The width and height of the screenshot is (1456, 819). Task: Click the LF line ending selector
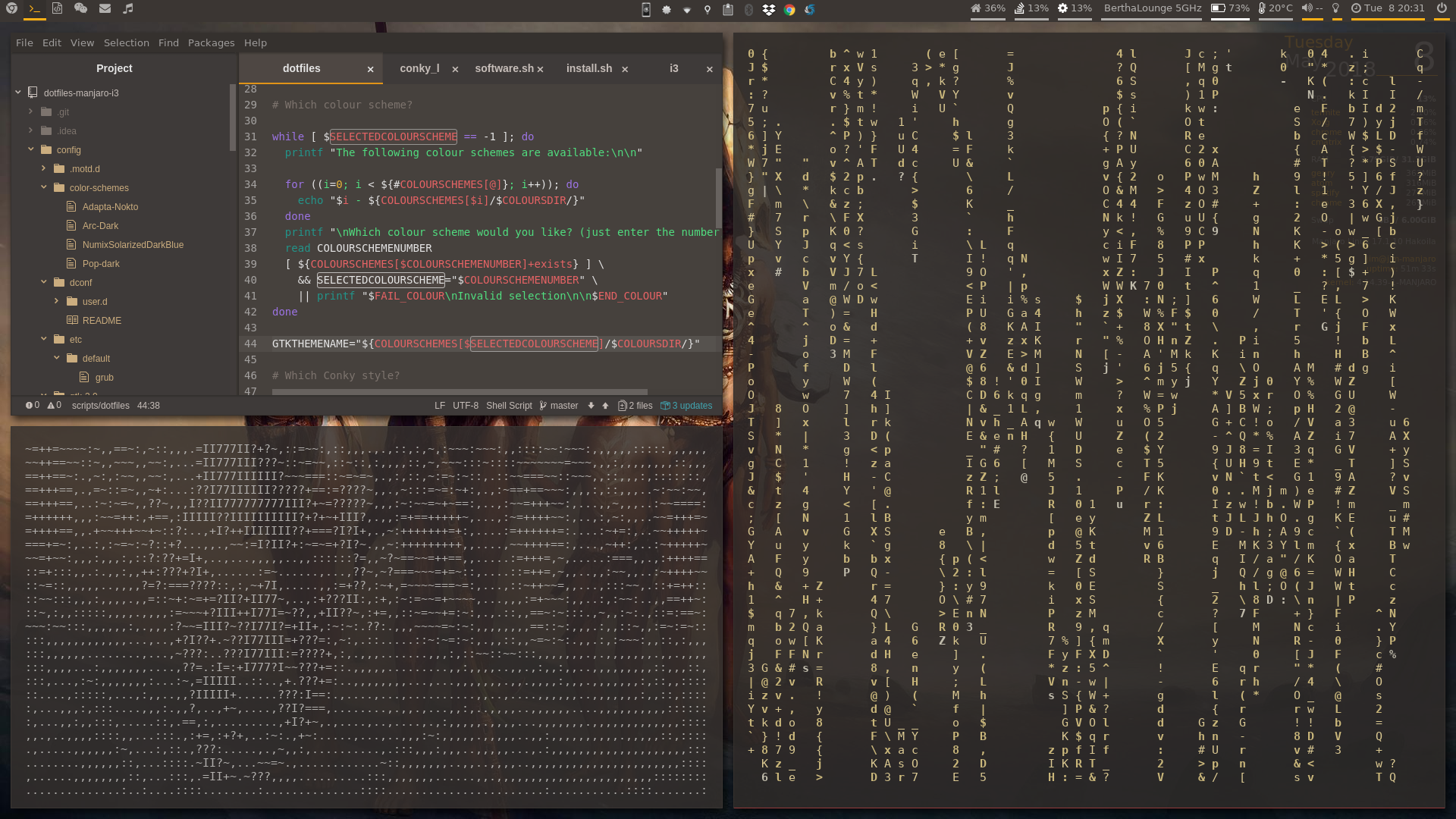point(440,406)
